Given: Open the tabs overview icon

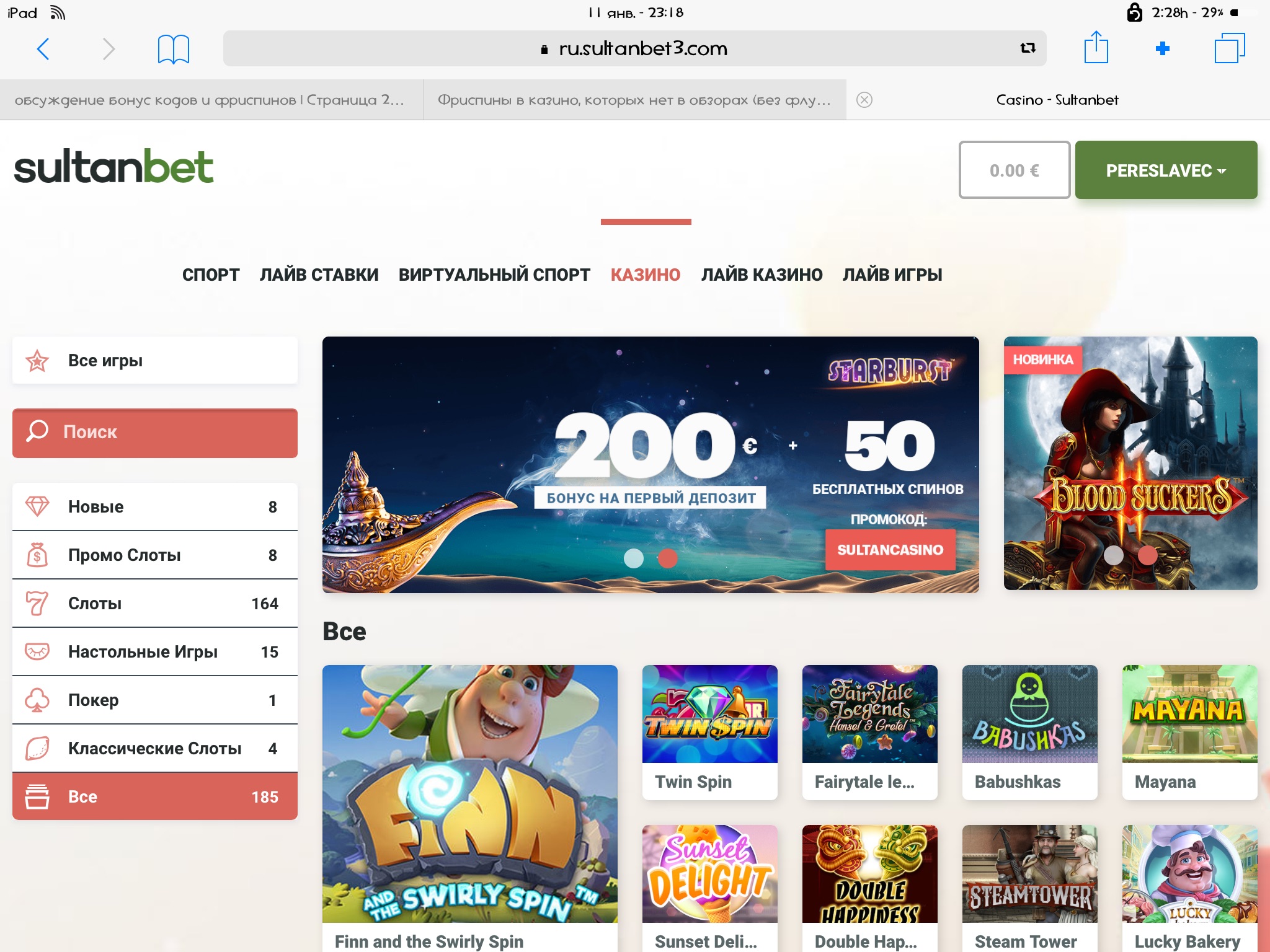Looking at the screenshot, I should coord(1229,48).
